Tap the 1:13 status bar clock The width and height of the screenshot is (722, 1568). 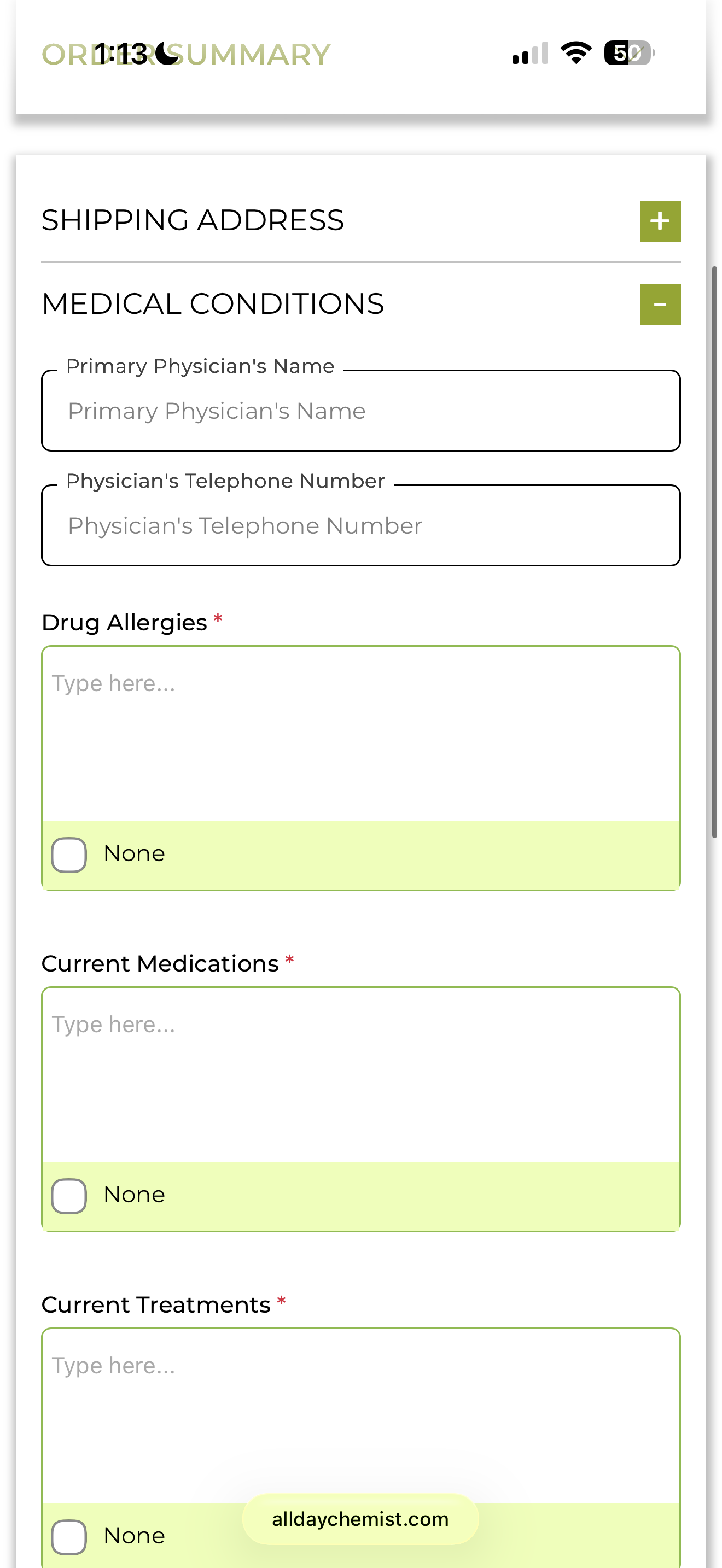[x=120, y=54]
